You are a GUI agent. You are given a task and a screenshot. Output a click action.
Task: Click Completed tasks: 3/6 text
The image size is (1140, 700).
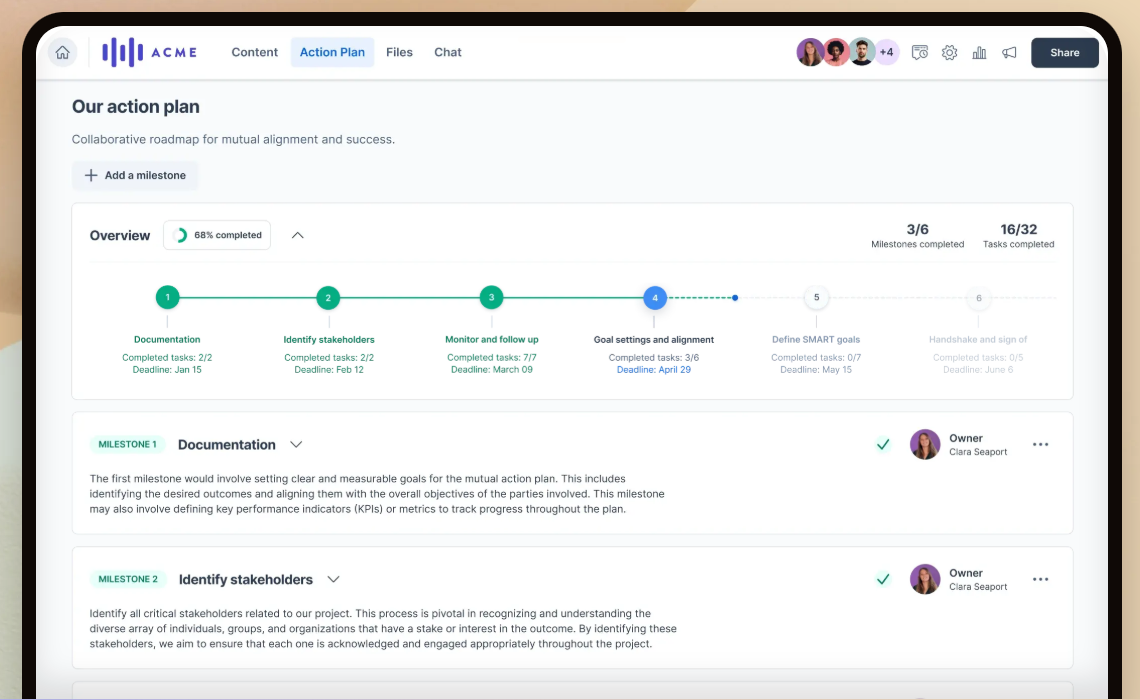click(654, 358)
